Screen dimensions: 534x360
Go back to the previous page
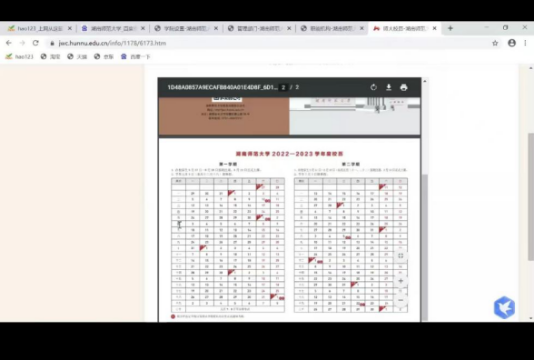click(9, 43)
